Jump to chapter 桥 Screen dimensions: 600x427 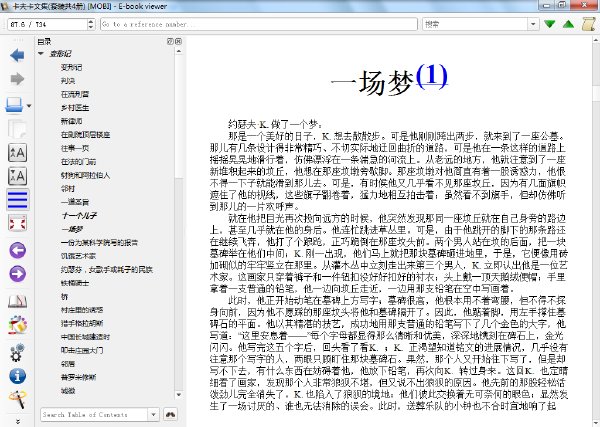64,297
